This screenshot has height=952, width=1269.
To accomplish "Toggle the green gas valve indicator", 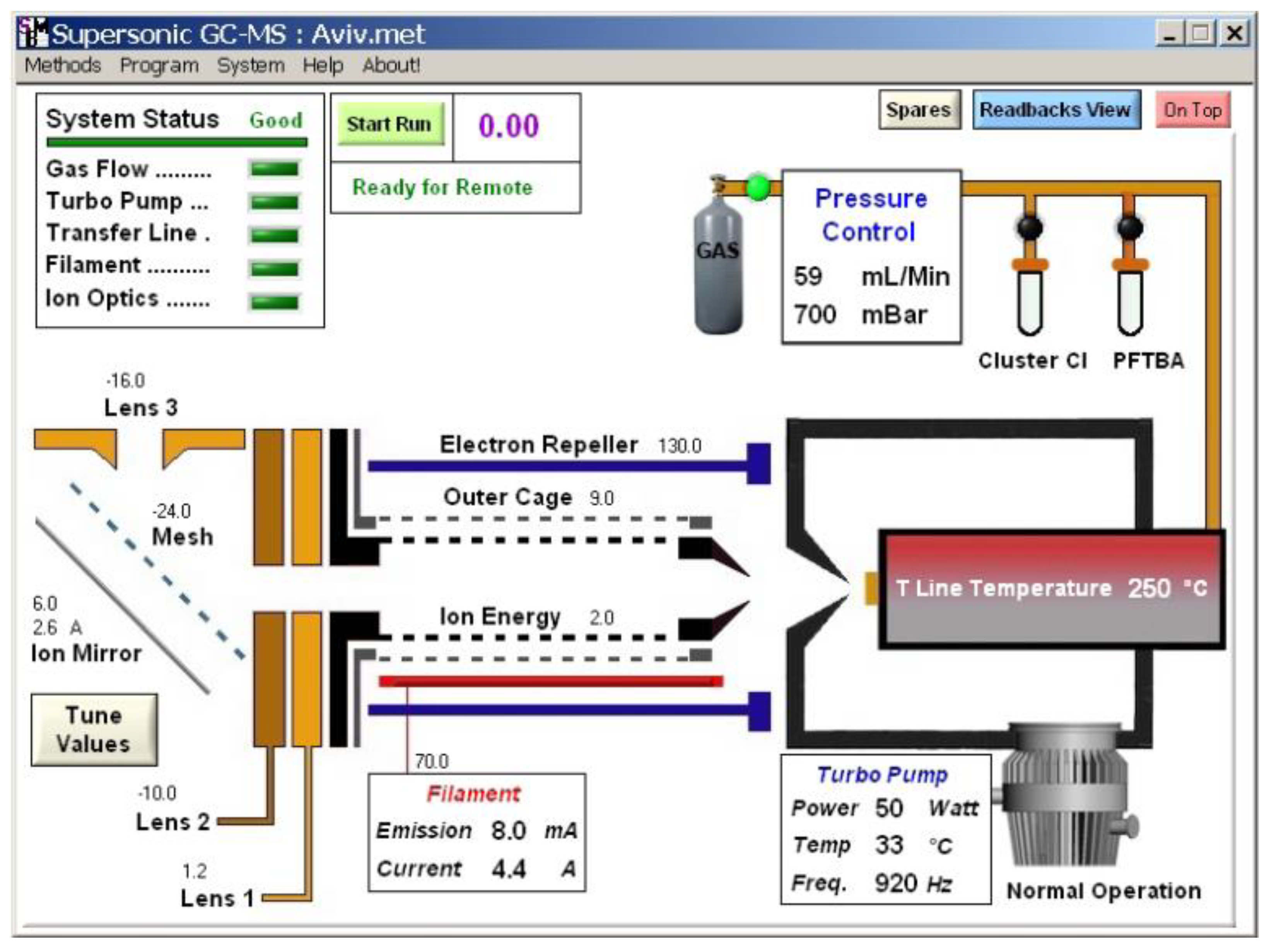I will tap(758, 188).
